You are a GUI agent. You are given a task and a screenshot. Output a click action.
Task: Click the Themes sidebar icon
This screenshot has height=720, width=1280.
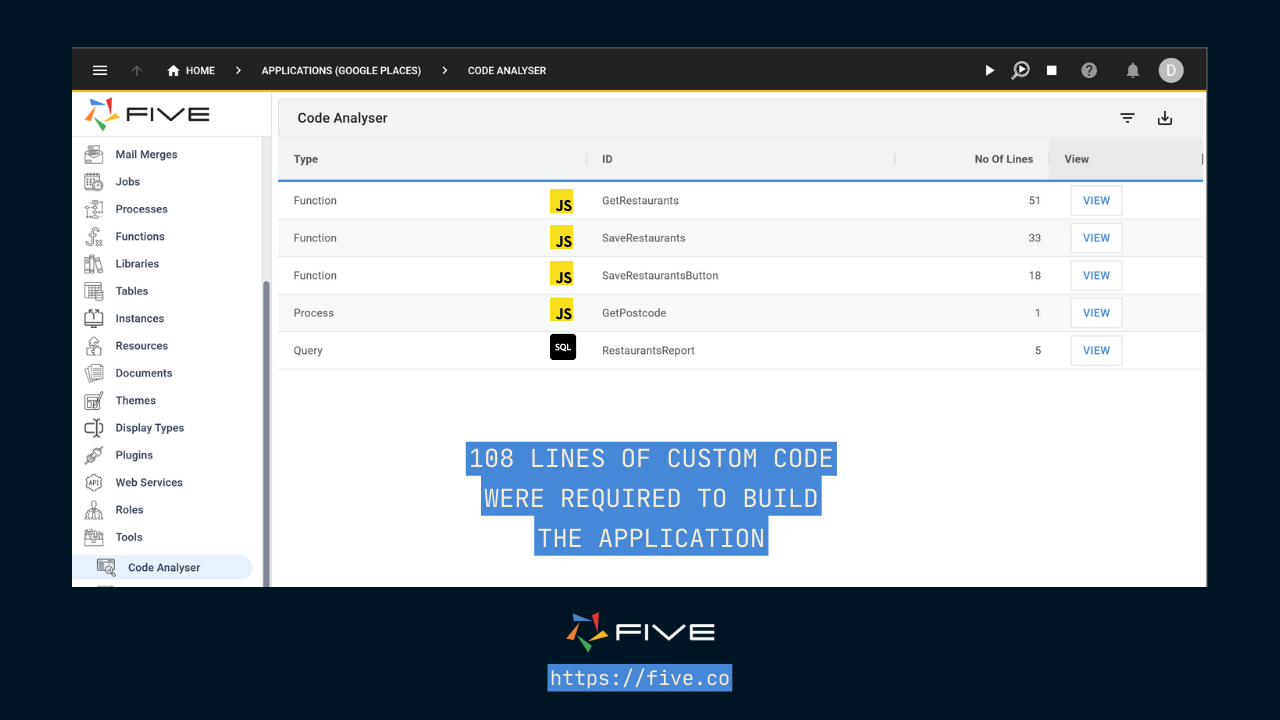point(94,400)
